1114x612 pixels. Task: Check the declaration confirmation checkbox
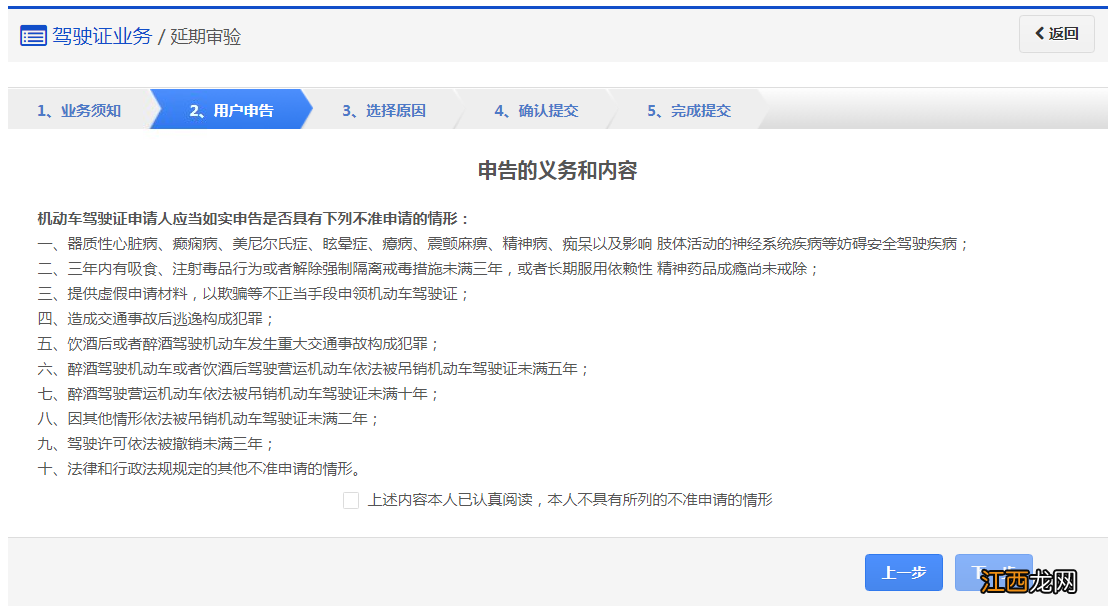351,500
